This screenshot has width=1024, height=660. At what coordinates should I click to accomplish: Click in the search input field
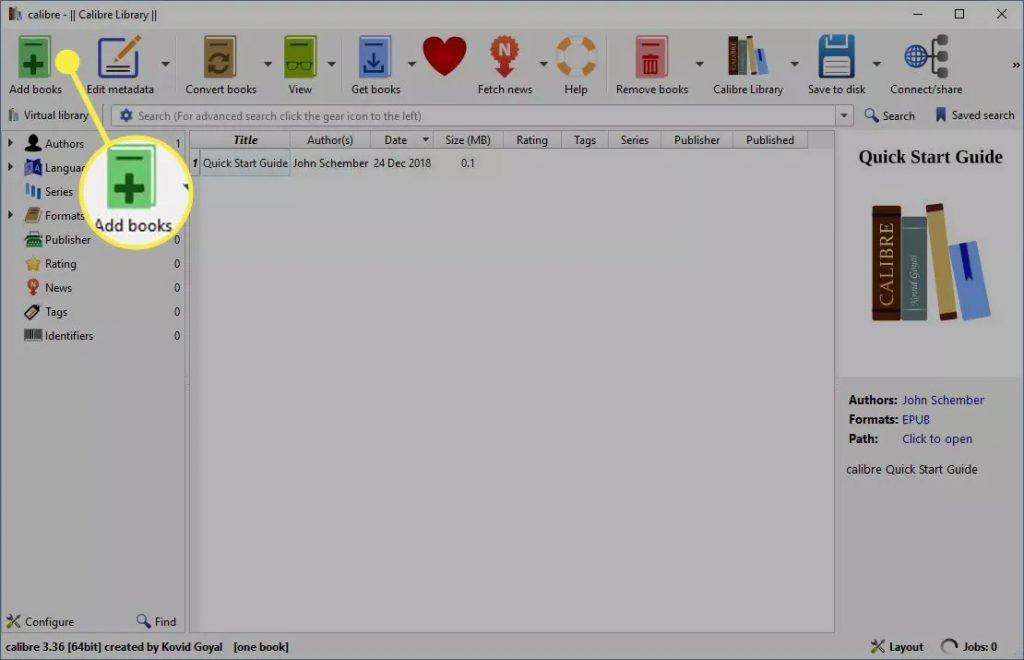pos(483,116)
